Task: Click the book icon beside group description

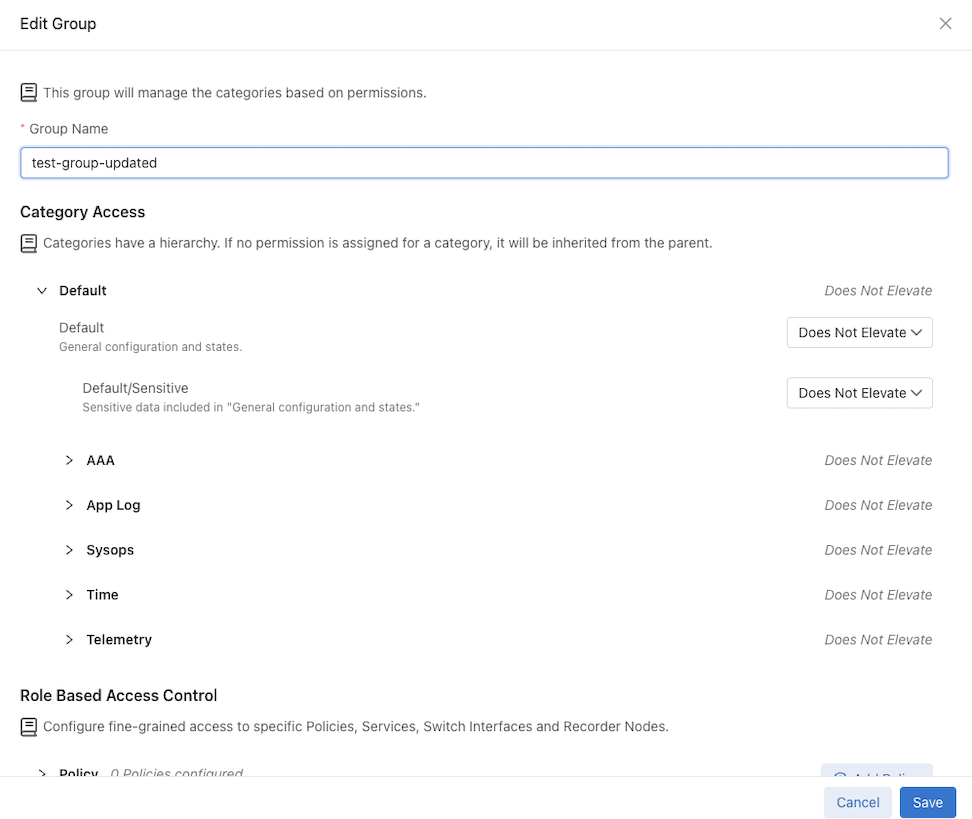Action: (29, 93)
